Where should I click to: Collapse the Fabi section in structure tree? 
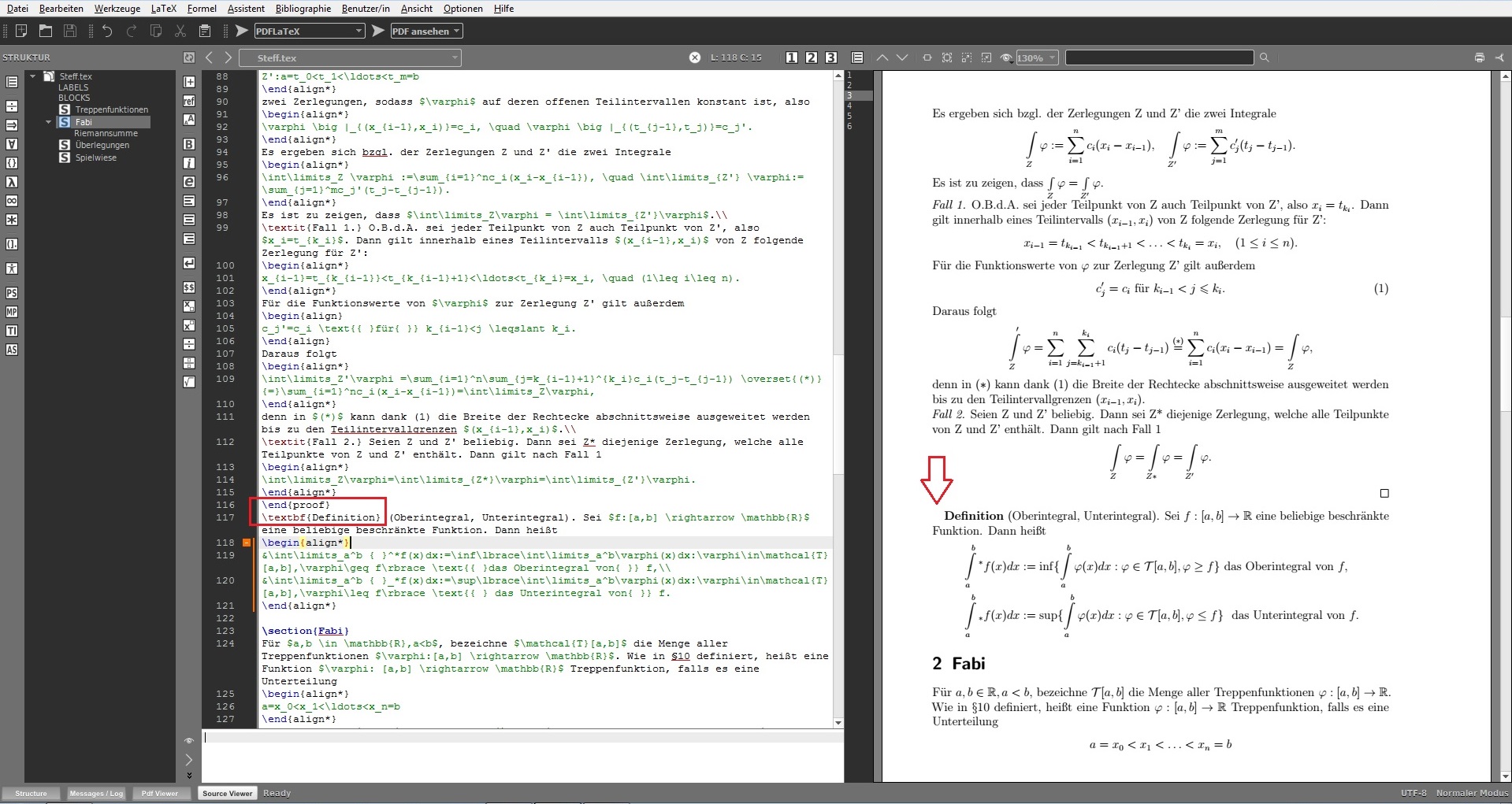pos(48,122)
